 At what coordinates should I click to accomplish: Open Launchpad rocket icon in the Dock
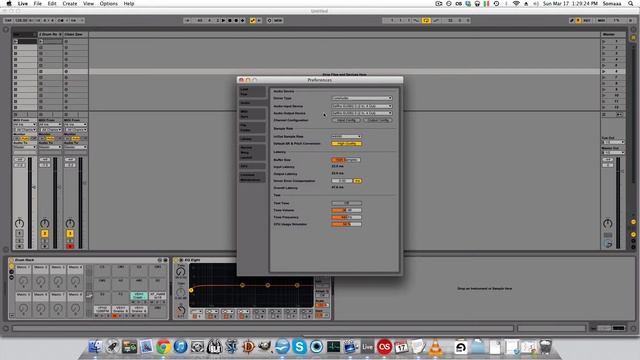(113, 347)
